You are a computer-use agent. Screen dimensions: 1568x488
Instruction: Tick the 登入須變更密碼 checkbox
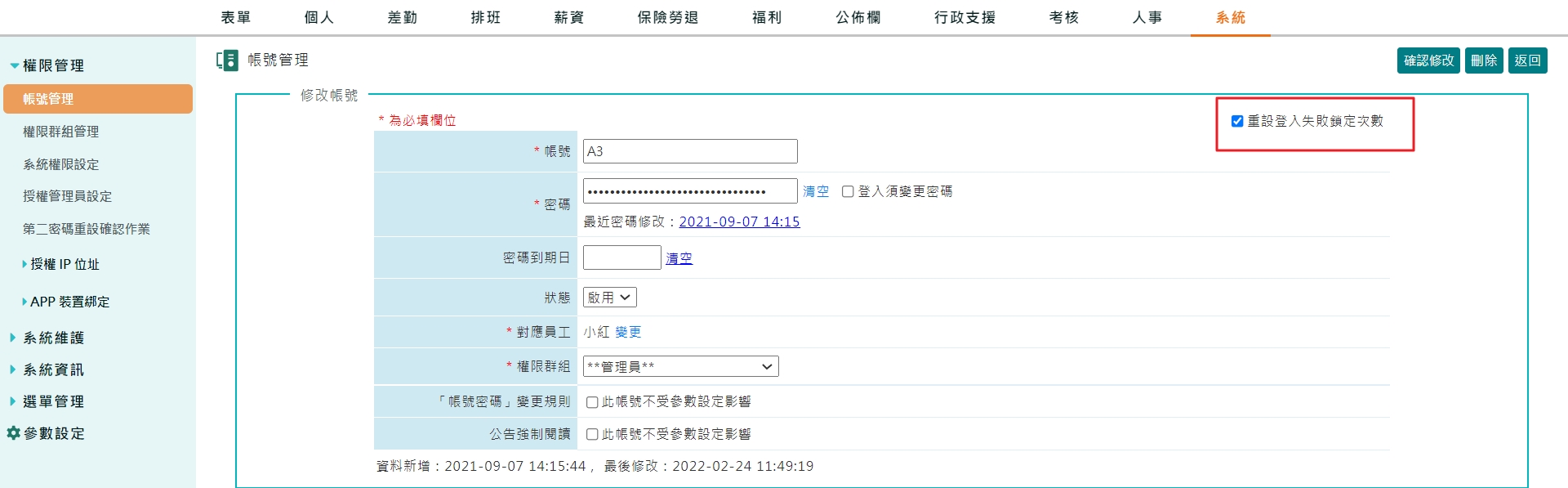(x=848, y=191)
